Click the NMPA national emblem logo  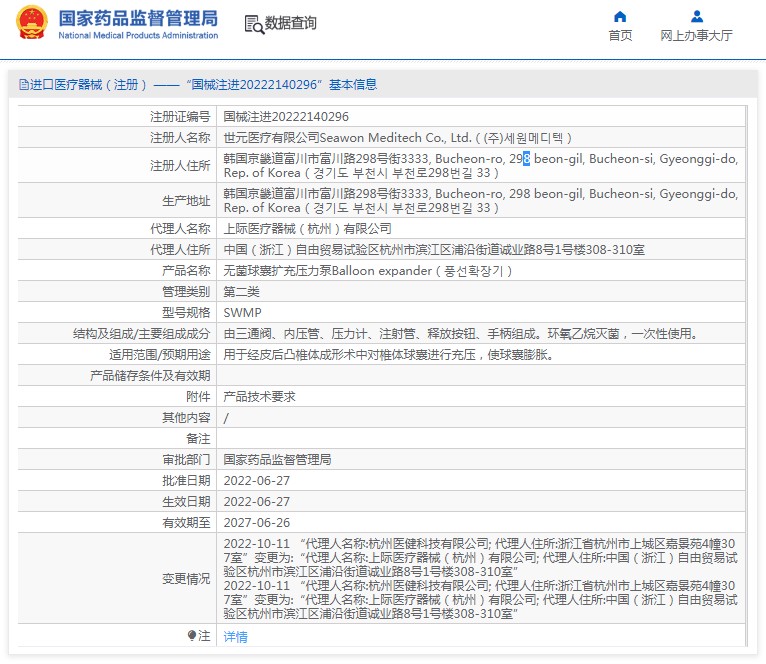pyautogui.click(x=32, y=24)
